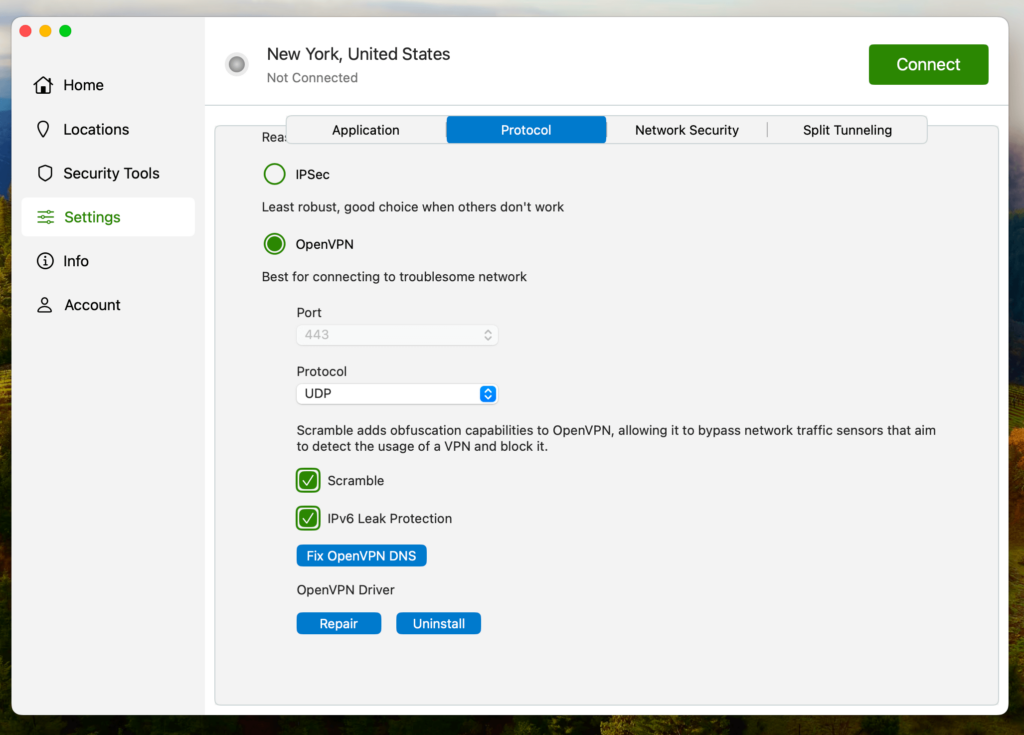This screenshot has height=735, width=1024.
Task: Go to Locations
Action: click(108, 129)
